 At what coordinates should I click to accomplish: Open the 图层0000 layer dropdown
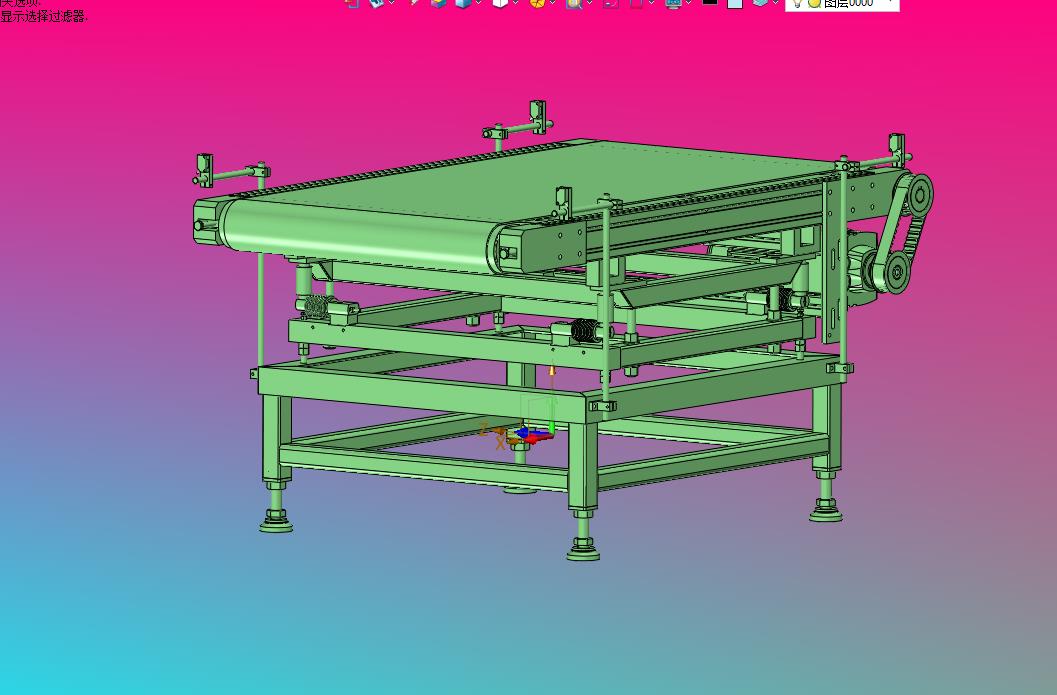pyautogui.click(x=842, y=3)
